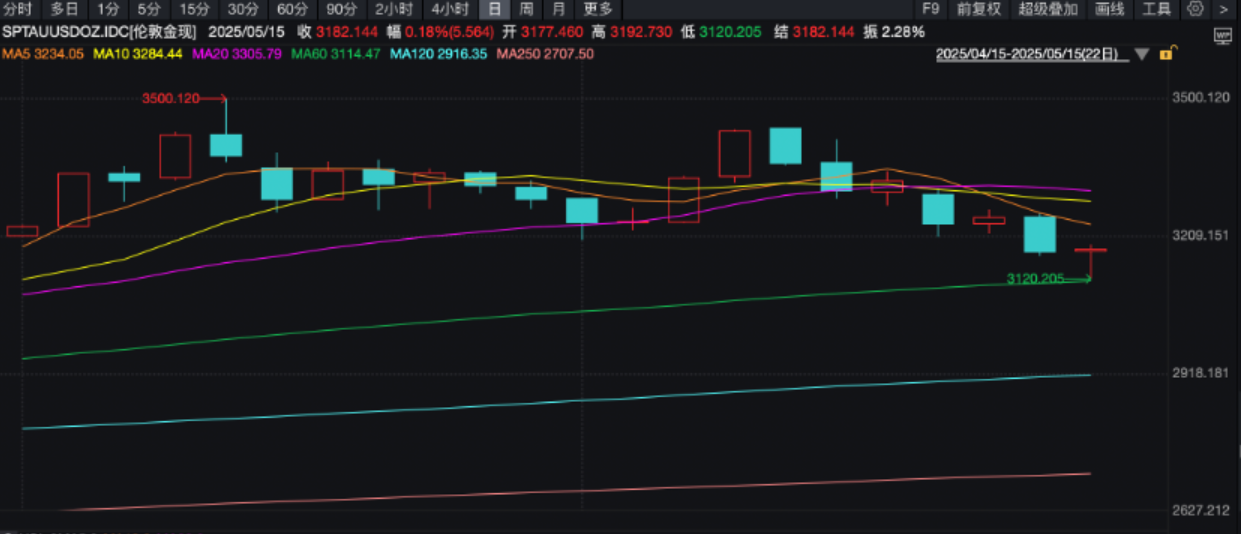Select the 15分 timeframe

pyautogui.click(x=194, y=9)
